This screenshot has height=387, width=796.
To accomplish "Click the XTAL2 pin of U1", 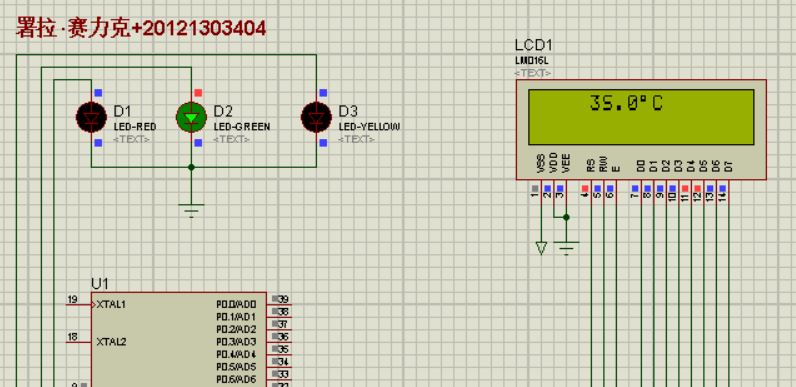I will coord(111,342).
